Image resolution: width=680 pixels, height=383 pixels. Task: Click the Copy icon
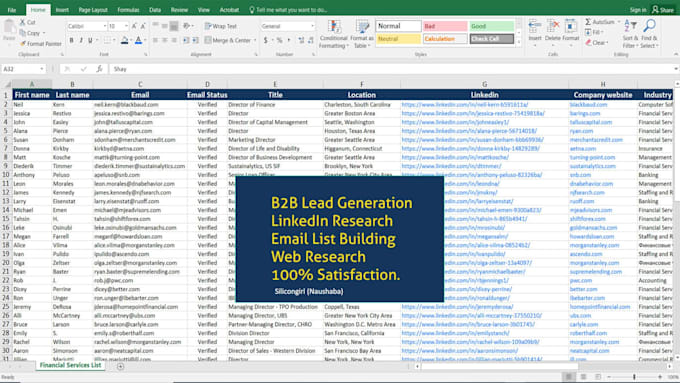23,33
